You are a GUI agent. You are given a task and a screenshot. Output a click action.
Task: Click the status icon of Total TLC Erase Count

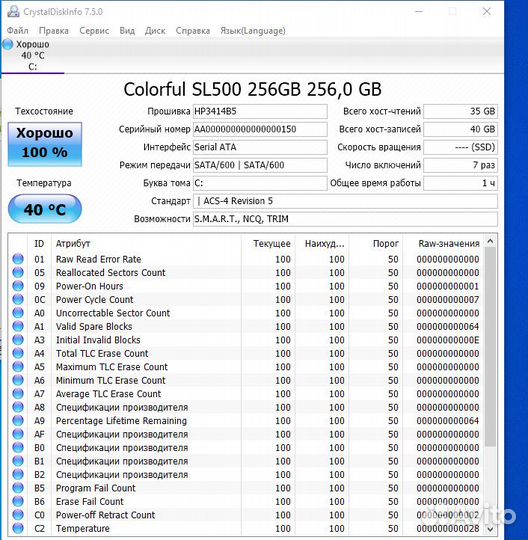[18, 353]
